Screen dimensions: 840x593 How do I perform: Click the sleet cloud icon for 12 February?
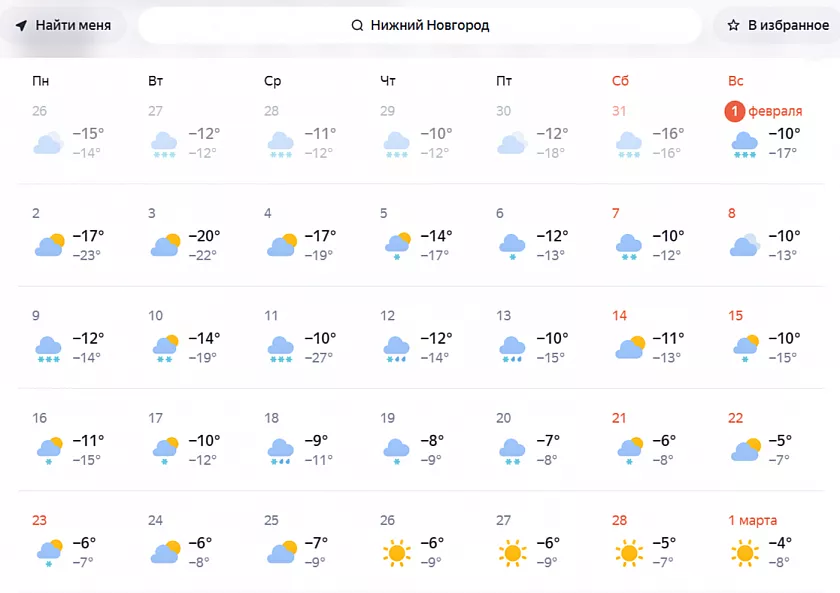pos(397,347)
